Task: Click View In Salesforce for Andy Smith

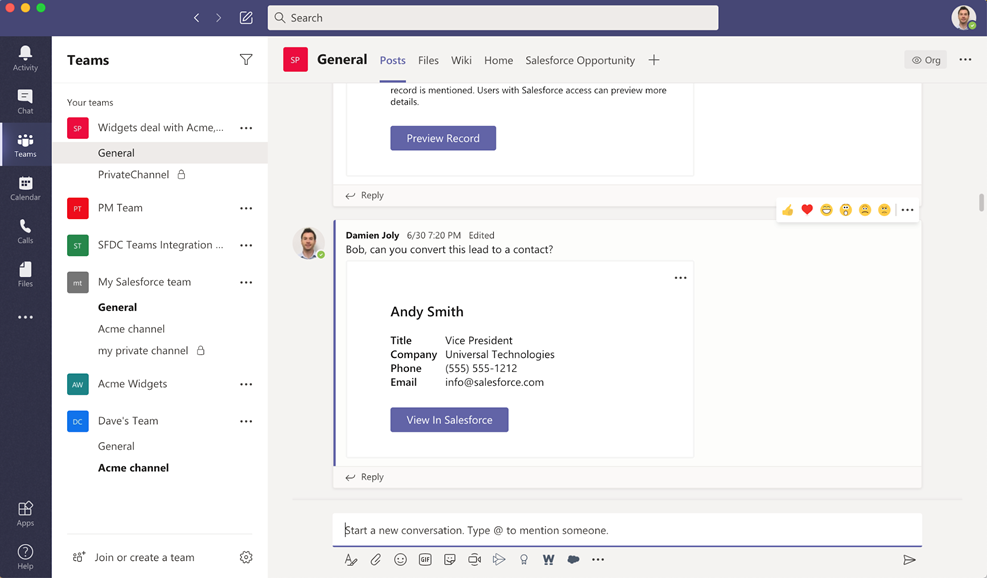Action: pyautogui.click(x=449, y=419)
